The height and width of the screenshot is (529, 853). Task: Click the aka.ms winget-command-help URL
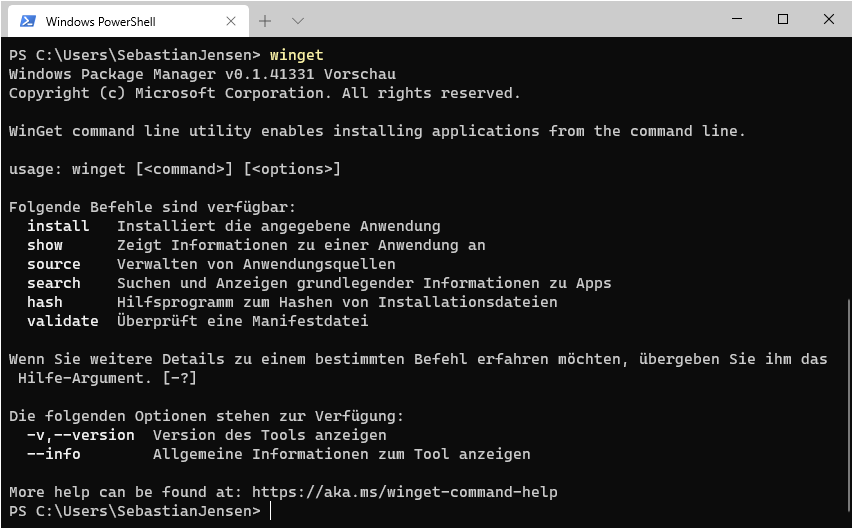(404, 492)
